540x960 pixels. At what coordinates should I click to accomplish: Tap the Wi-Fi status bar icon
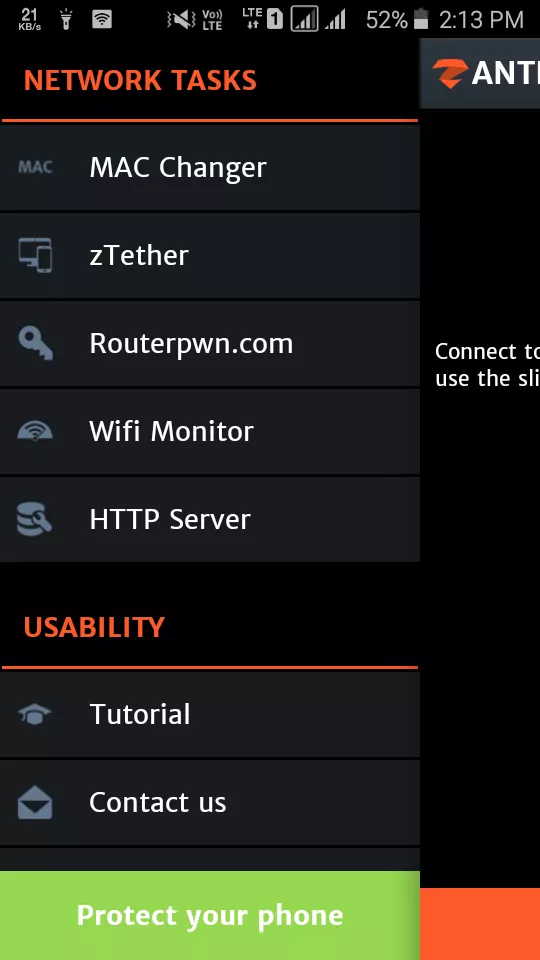pos(102,20)
